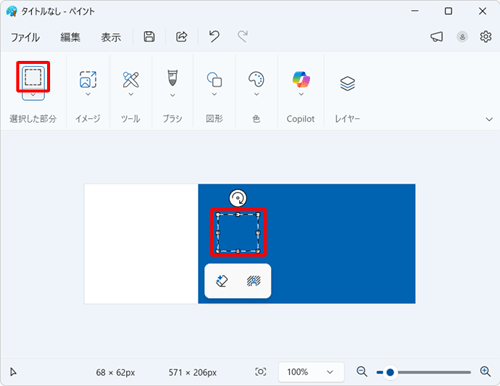Viewport: 500px width, 386px height.
Task: Click the Tools pencil-and-brush icon
Action: [x=131, y=79]
